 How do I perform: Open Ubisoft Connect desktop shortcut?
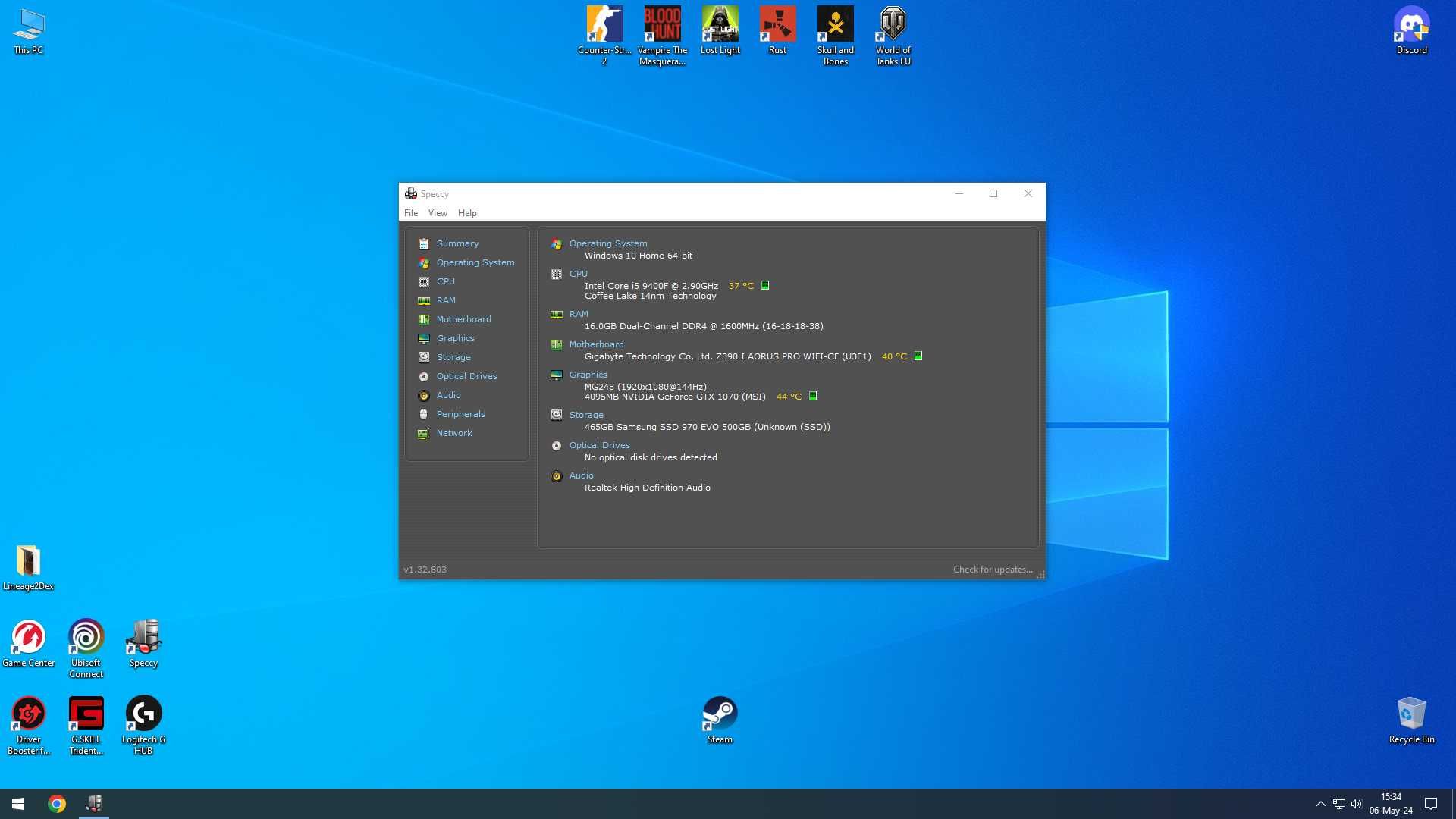86,648
